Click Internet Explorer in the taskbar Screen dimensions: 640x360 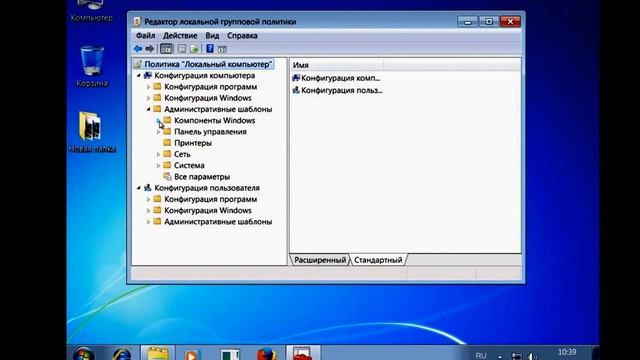click(x=121, y=354)
